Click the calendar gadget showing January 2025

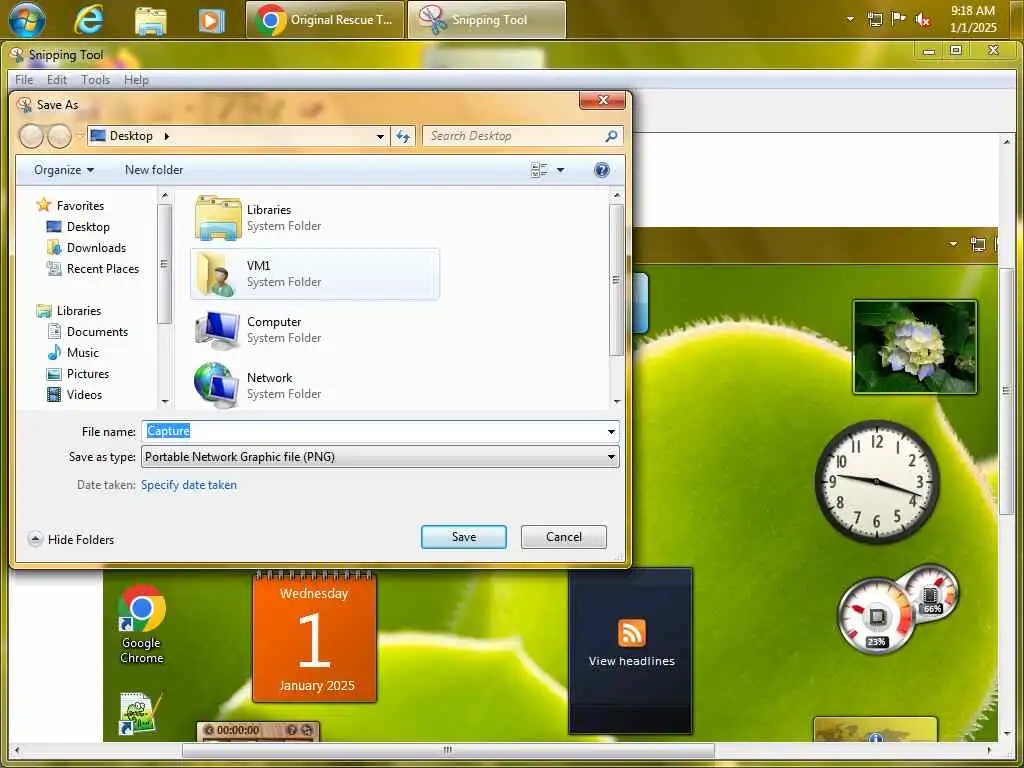click(315, 637)
